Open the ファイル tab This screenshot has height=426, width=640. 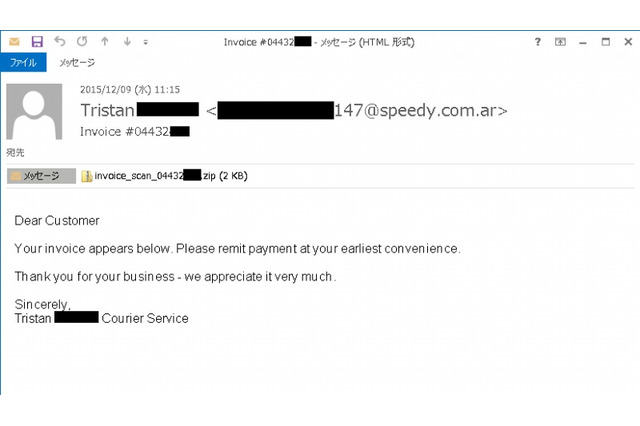[23, 62]
